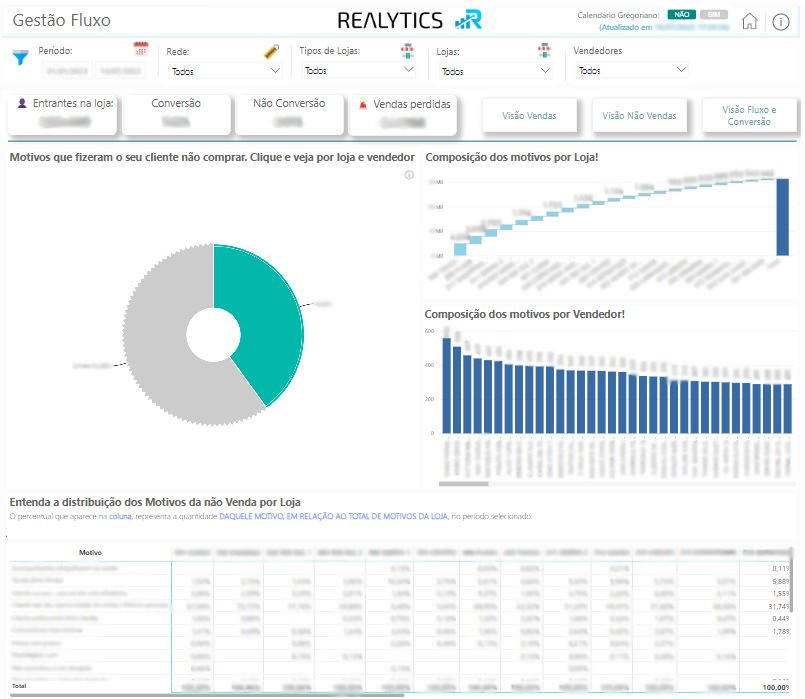
Task: Set Calendário Gregoriano to NÃO
Action: [x=681, y=15]
